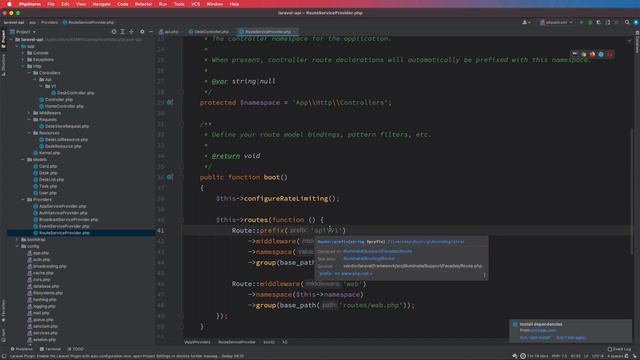
Task: Open the VCS menu
Action: pyautogui.click(x=196, y=4)
